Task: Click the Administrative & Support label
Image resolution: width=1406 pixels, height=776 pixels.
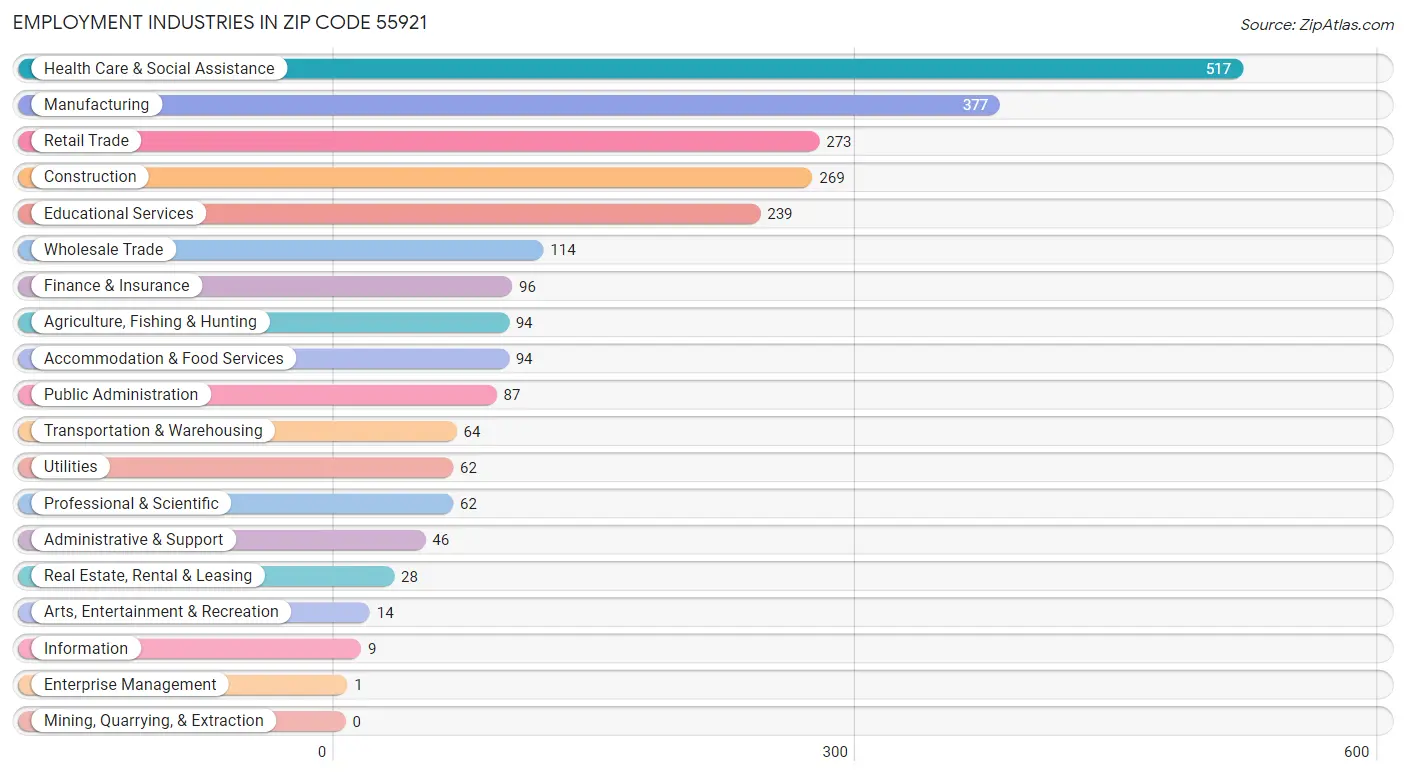Action: [134, 539]
